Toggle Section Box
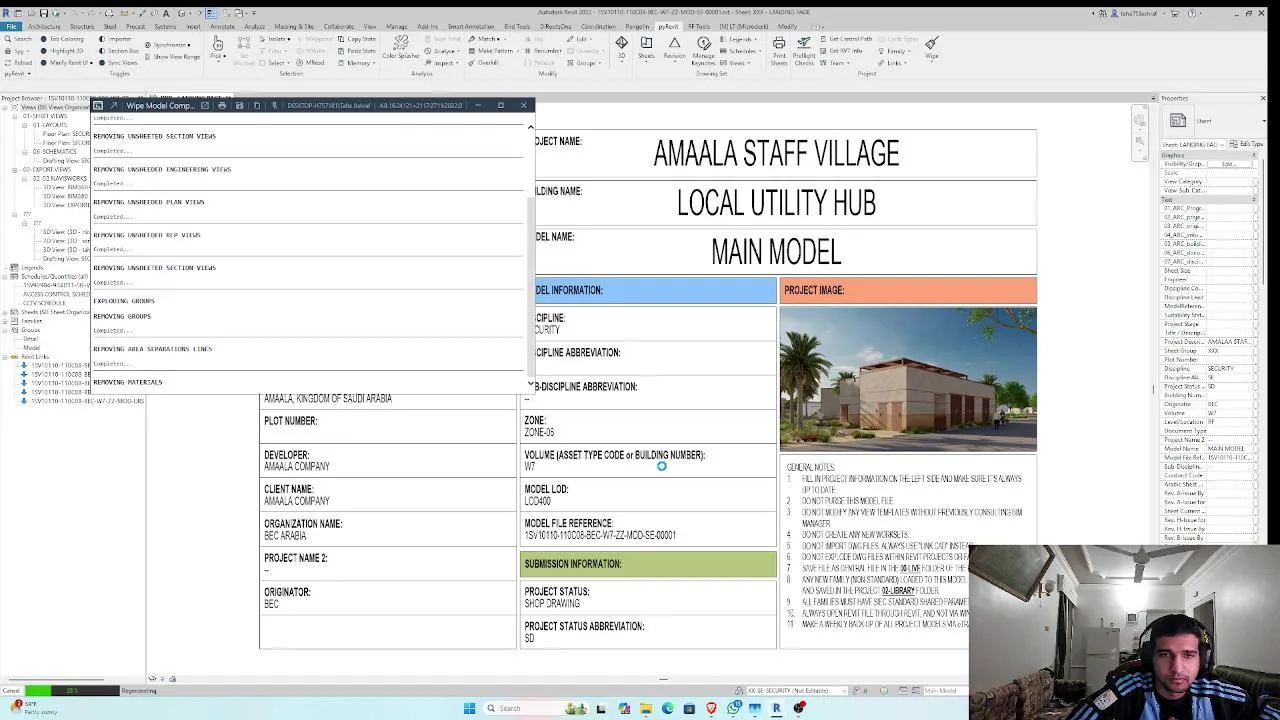This screenshot has height=720, width=1280. pyautogui.click(x=119, y=51)
